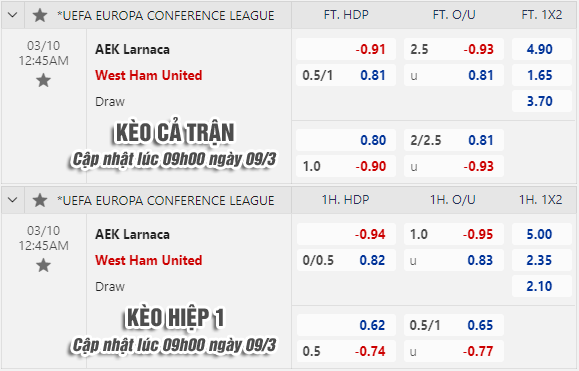Image resolution: width=579 pixels, height=371 pixels.
Task: Select full-time 1X2 odds 4.90 for AEK Larnaca
Action: click(541, 49)
